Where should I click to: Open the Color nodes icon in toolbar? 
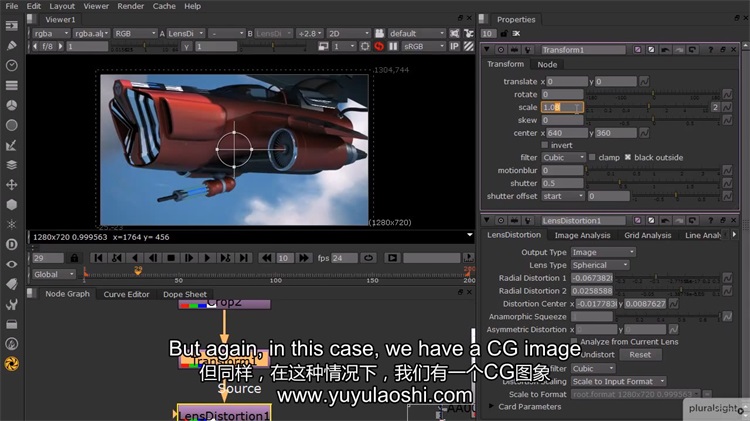click(x=11, y=105)
